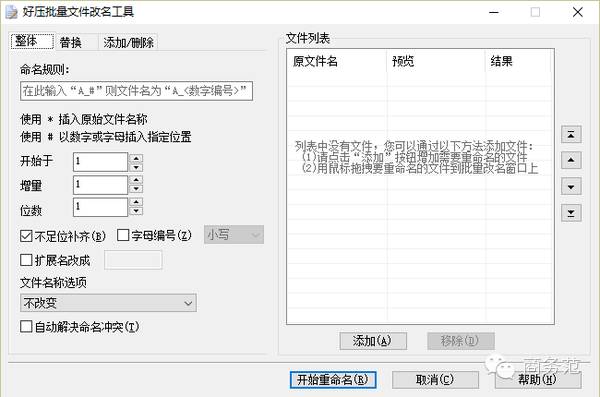Viewport: 600px width, 397px height.
Task: Click the app icon in title bar
Action: tap(11, 12)
